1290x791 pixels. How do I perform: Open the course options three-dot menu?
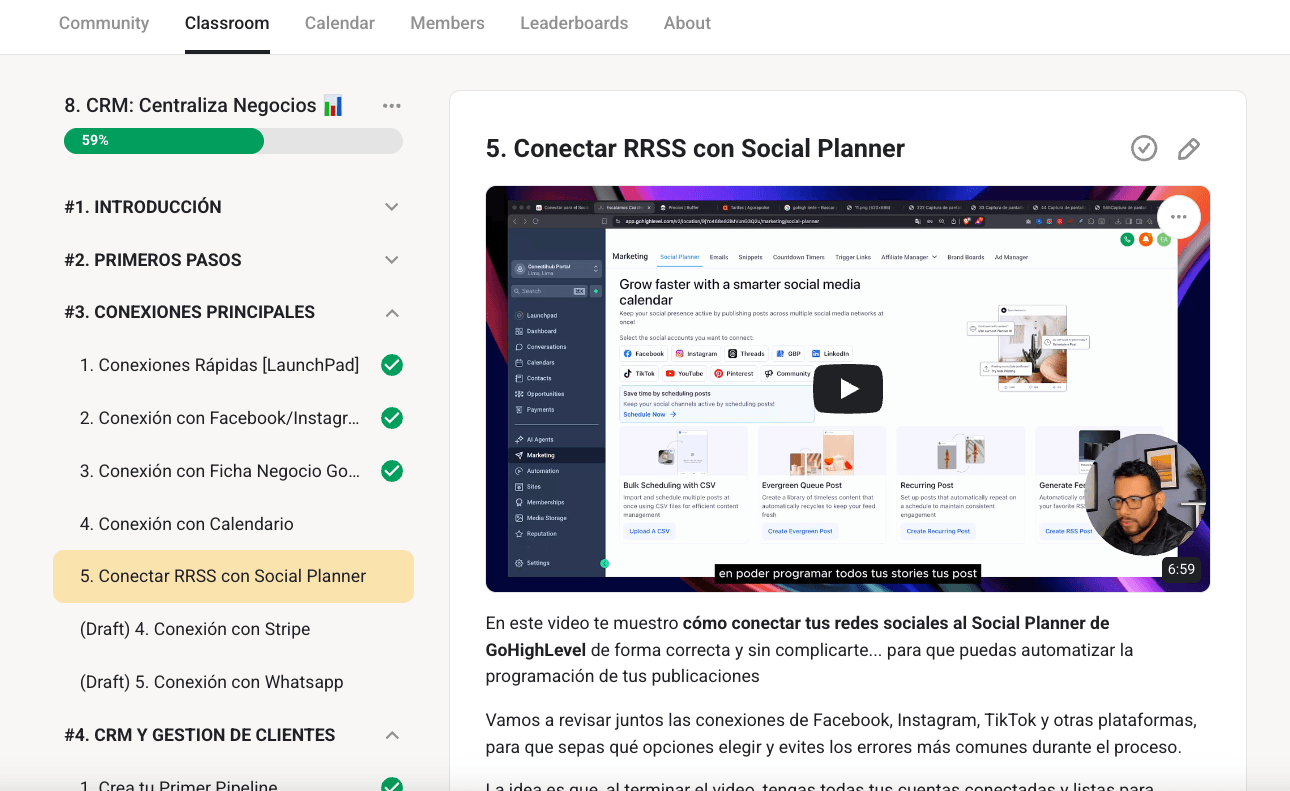pyautogui.click(x=391, y=106)
